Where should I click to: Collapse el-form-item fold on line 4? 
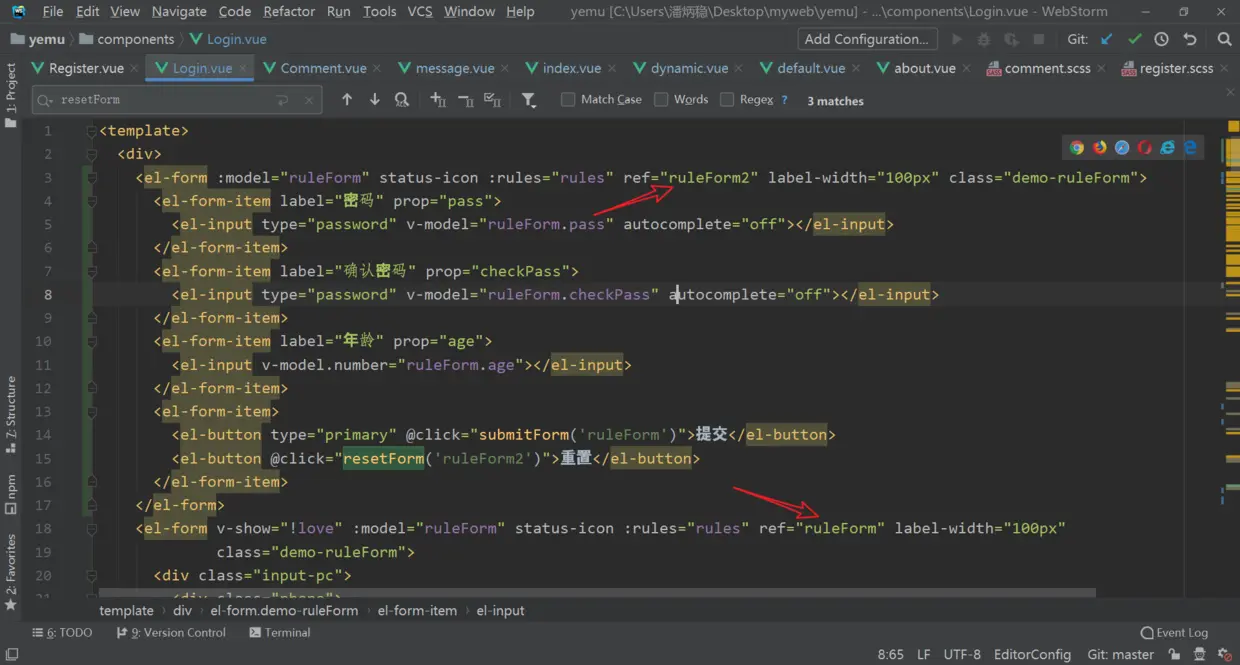(91, 201)
